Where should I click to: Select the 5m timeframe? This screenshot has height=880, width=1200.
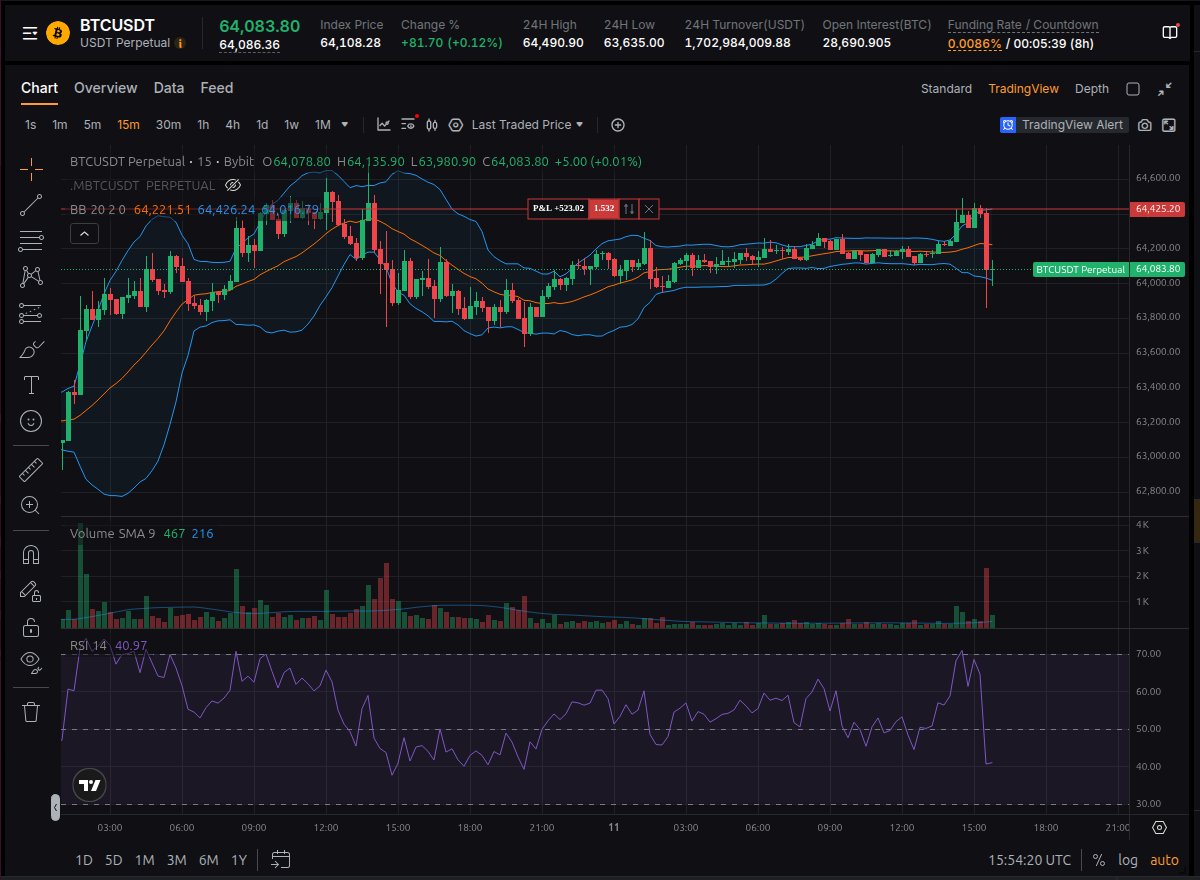click(92, 125)
